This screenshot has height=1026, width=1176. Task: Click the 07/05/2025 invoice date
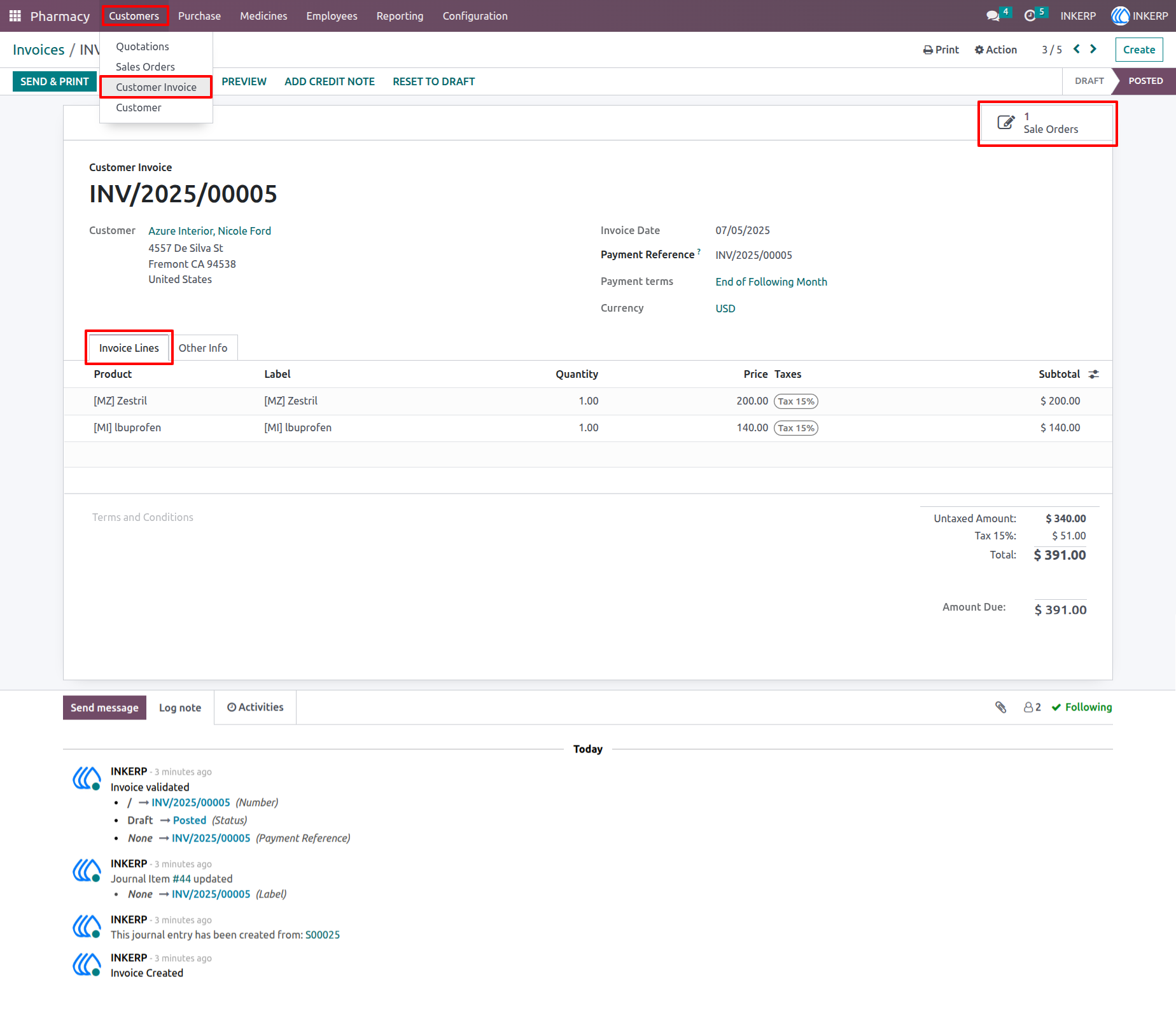pyautogui.click(x=743, y=230)
